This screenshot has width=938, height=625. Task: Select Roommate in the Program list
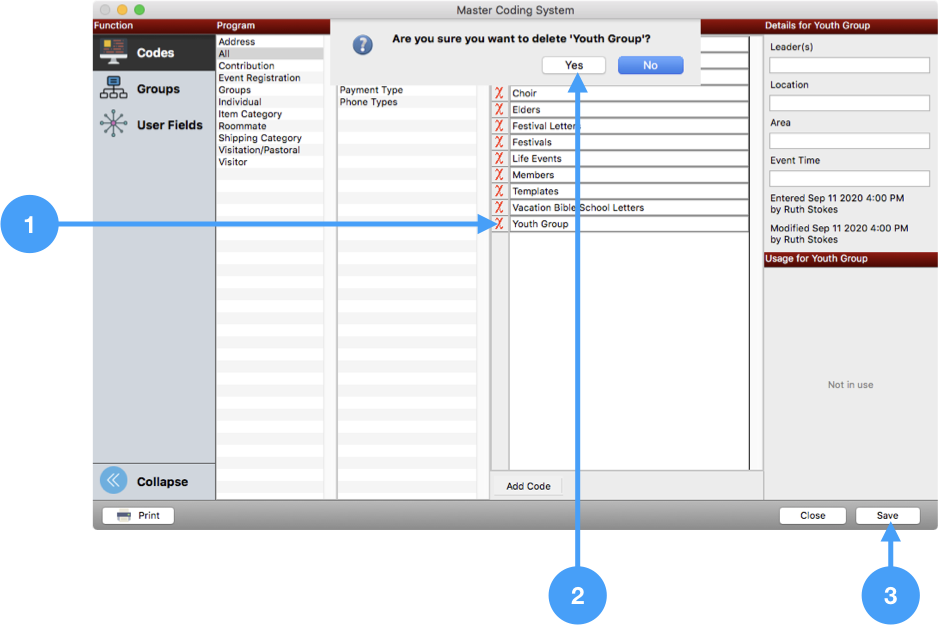(270, 126)
